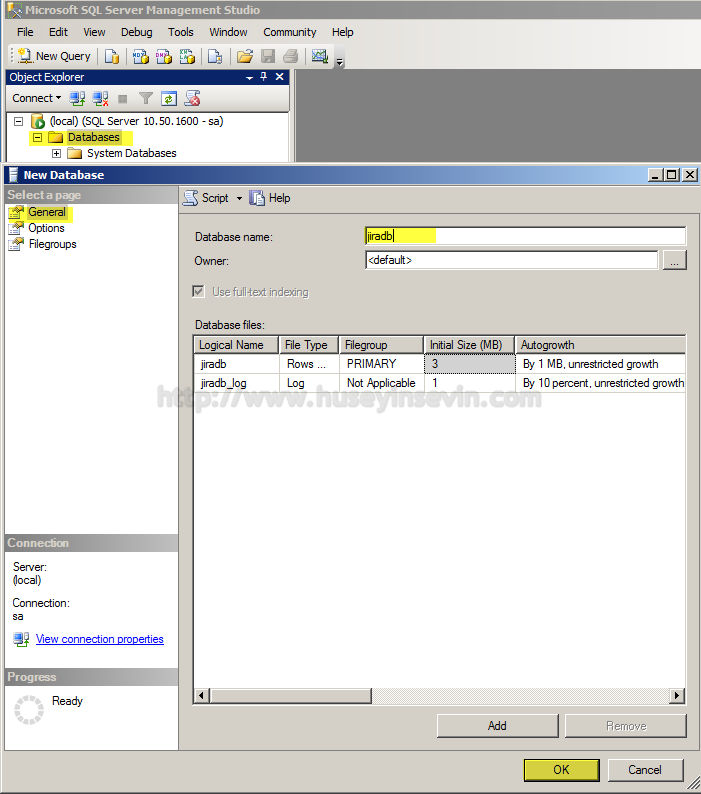
Task: Open the Edit menu
Action: pyautogui.click(x=58, y=32)
